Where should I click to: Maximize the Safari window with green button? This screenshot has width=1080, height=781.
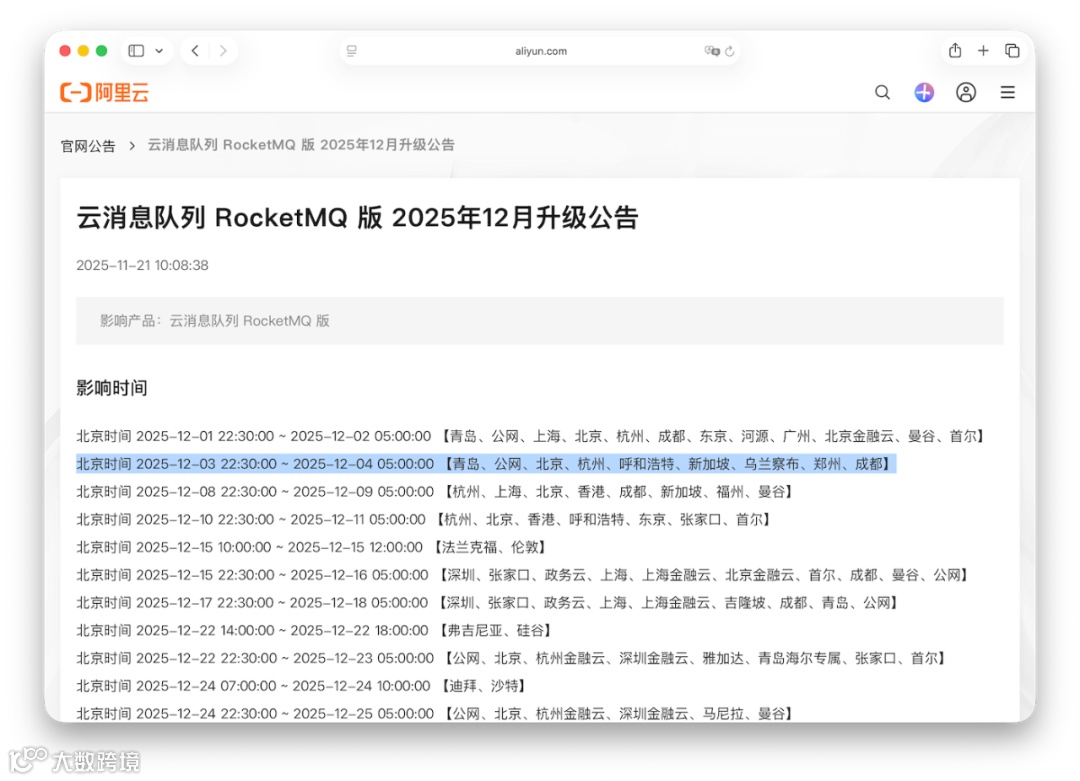click(x=102, y=51)
